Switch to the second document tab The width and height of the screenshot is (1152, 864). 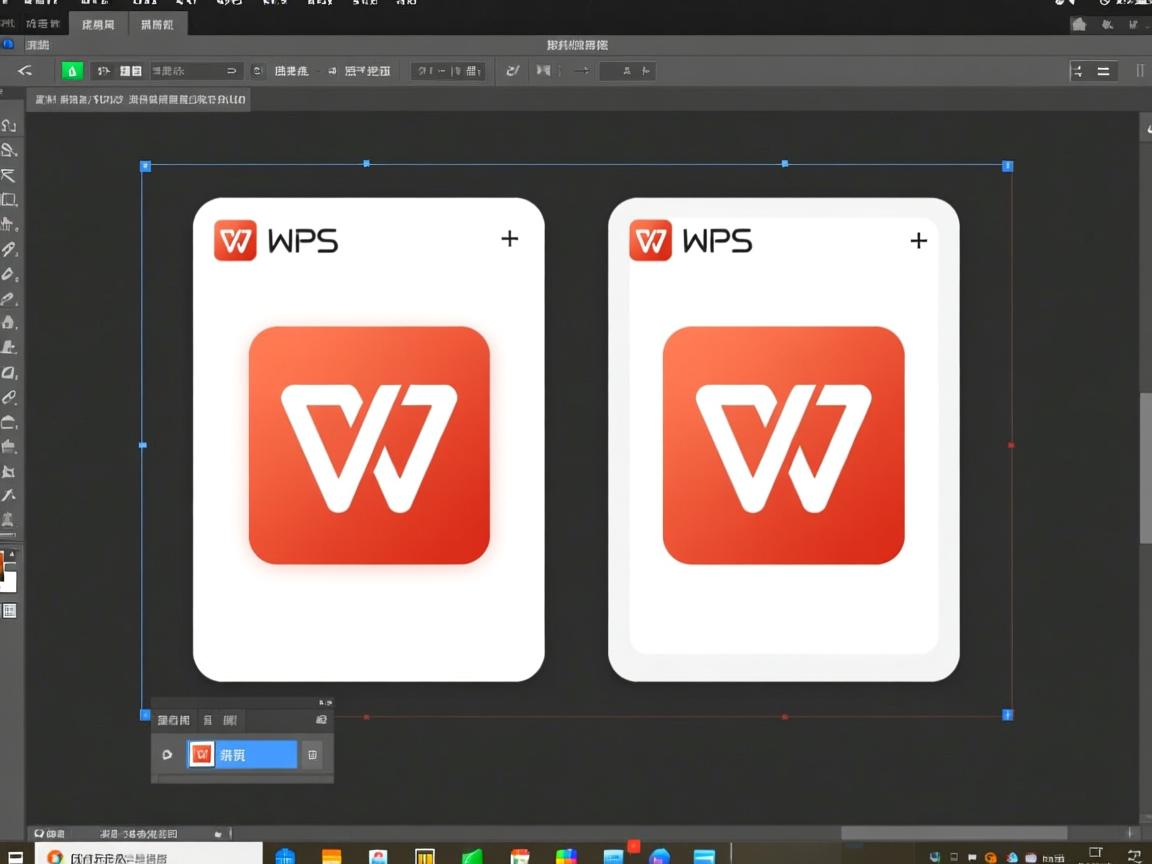click(159, 24)
